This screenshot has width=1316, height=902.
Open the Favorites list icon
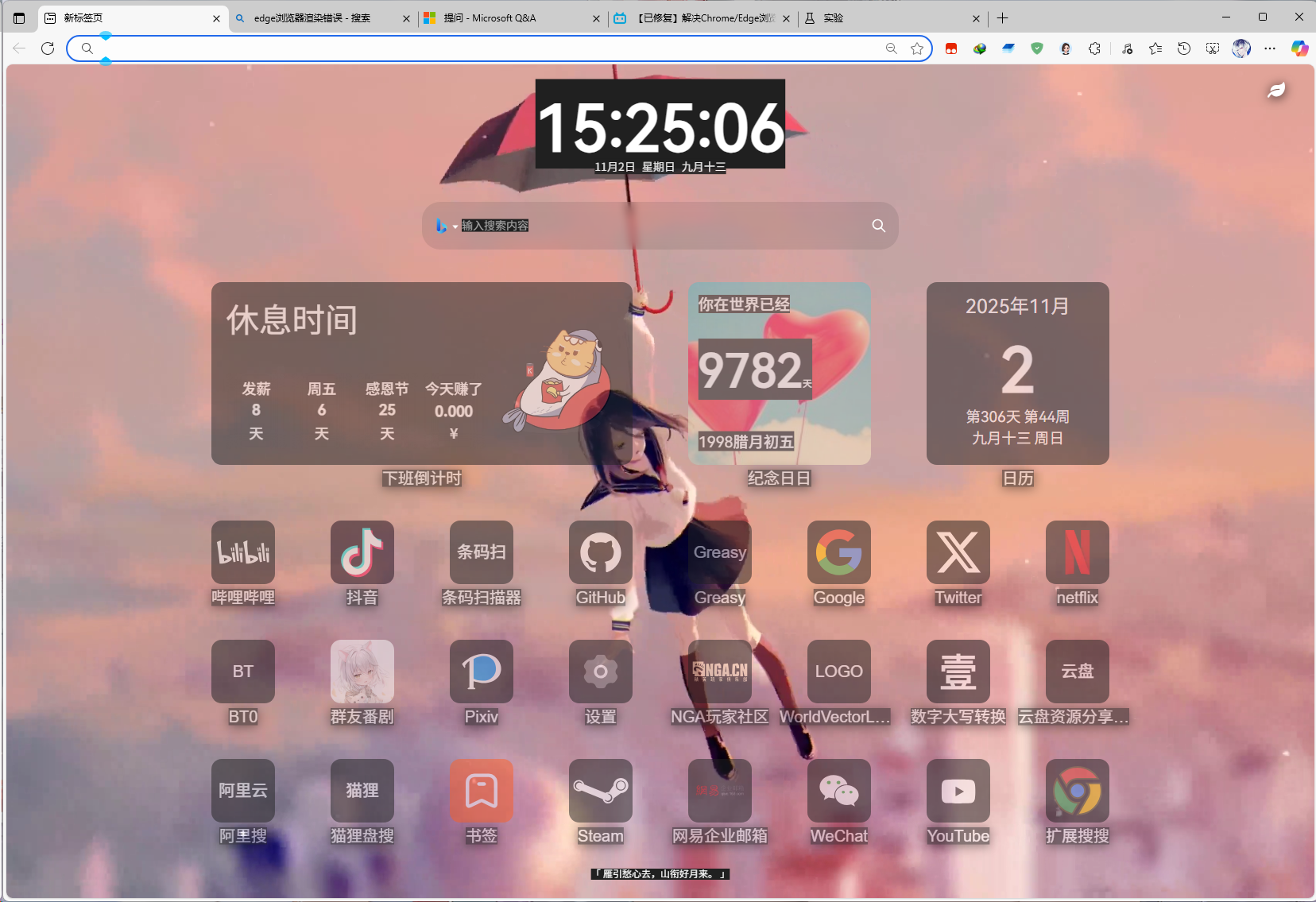1155,48
